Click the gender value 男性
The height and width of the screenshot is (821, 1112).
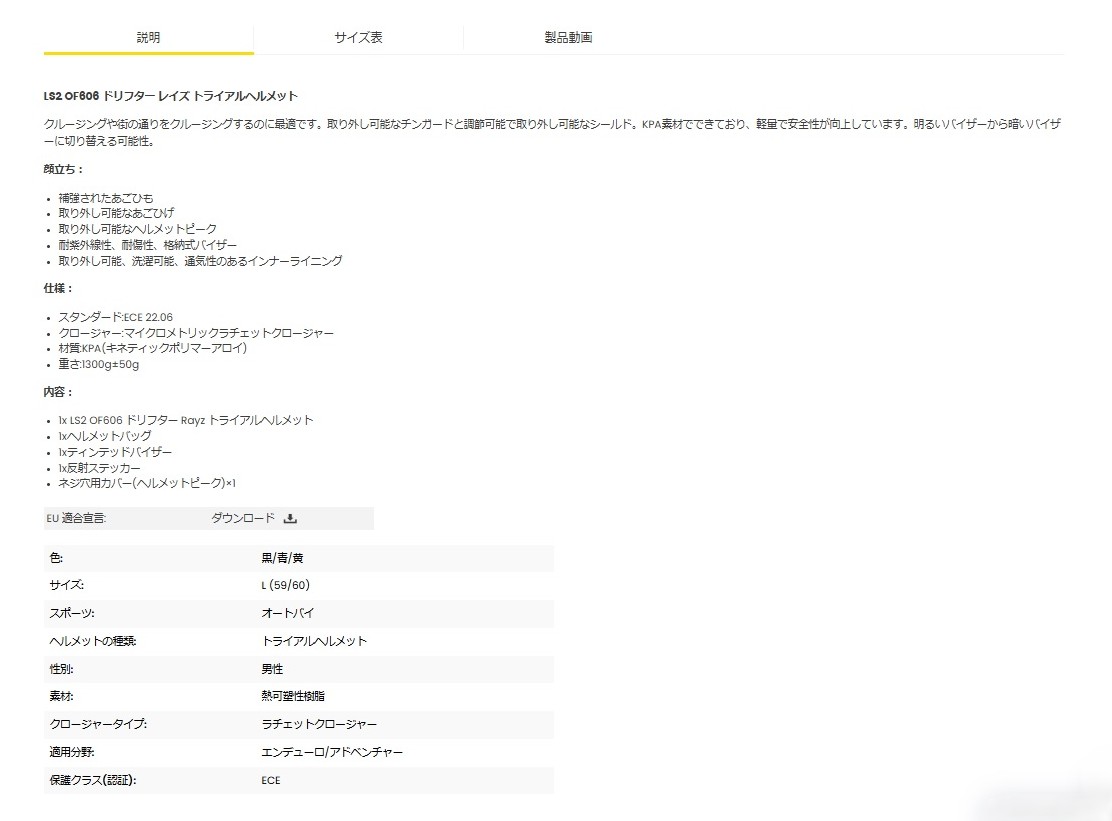pos(272,669)
